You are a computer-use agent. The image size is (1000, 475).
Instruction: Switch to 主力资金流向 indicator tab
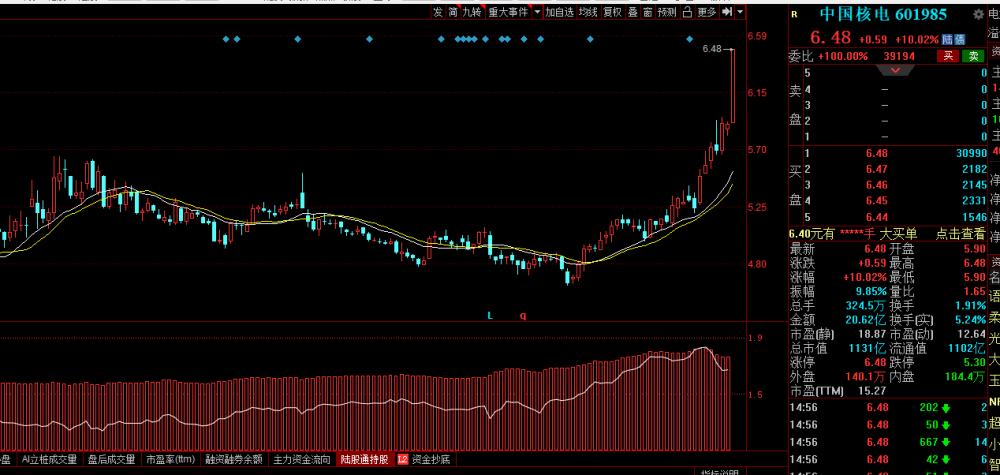(302, 459)
